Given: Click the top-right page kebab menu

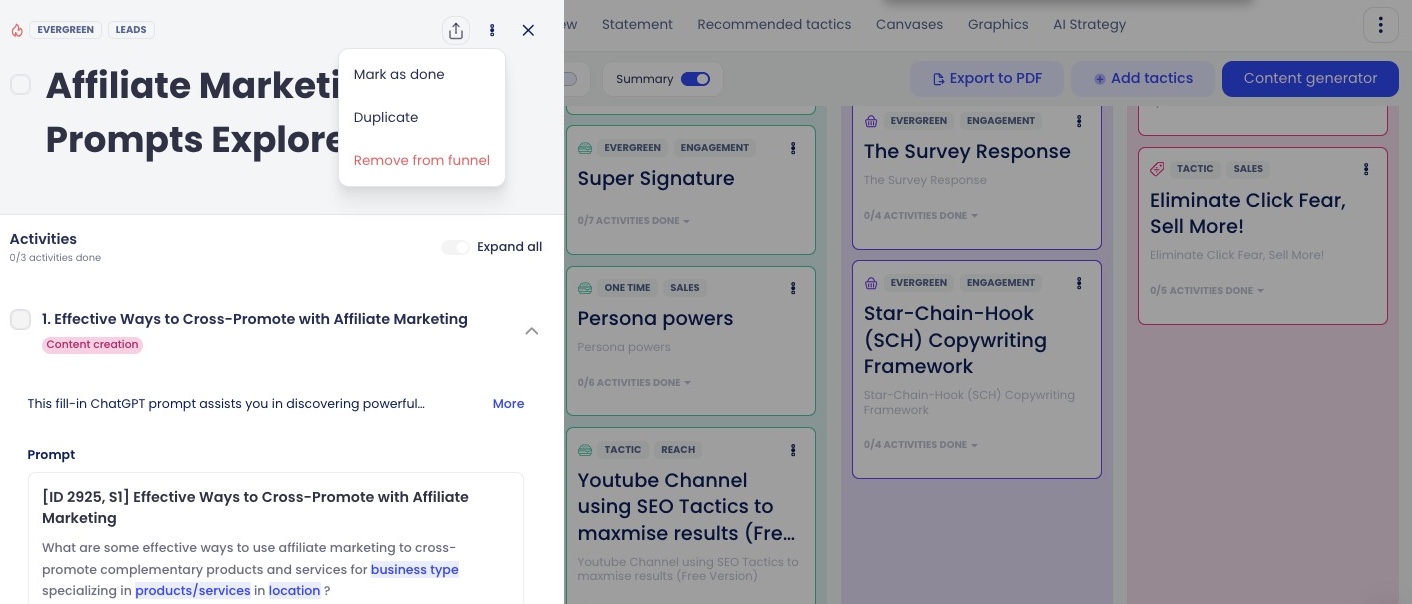Looking at the screenshot, I should [x=1381, y=25].
